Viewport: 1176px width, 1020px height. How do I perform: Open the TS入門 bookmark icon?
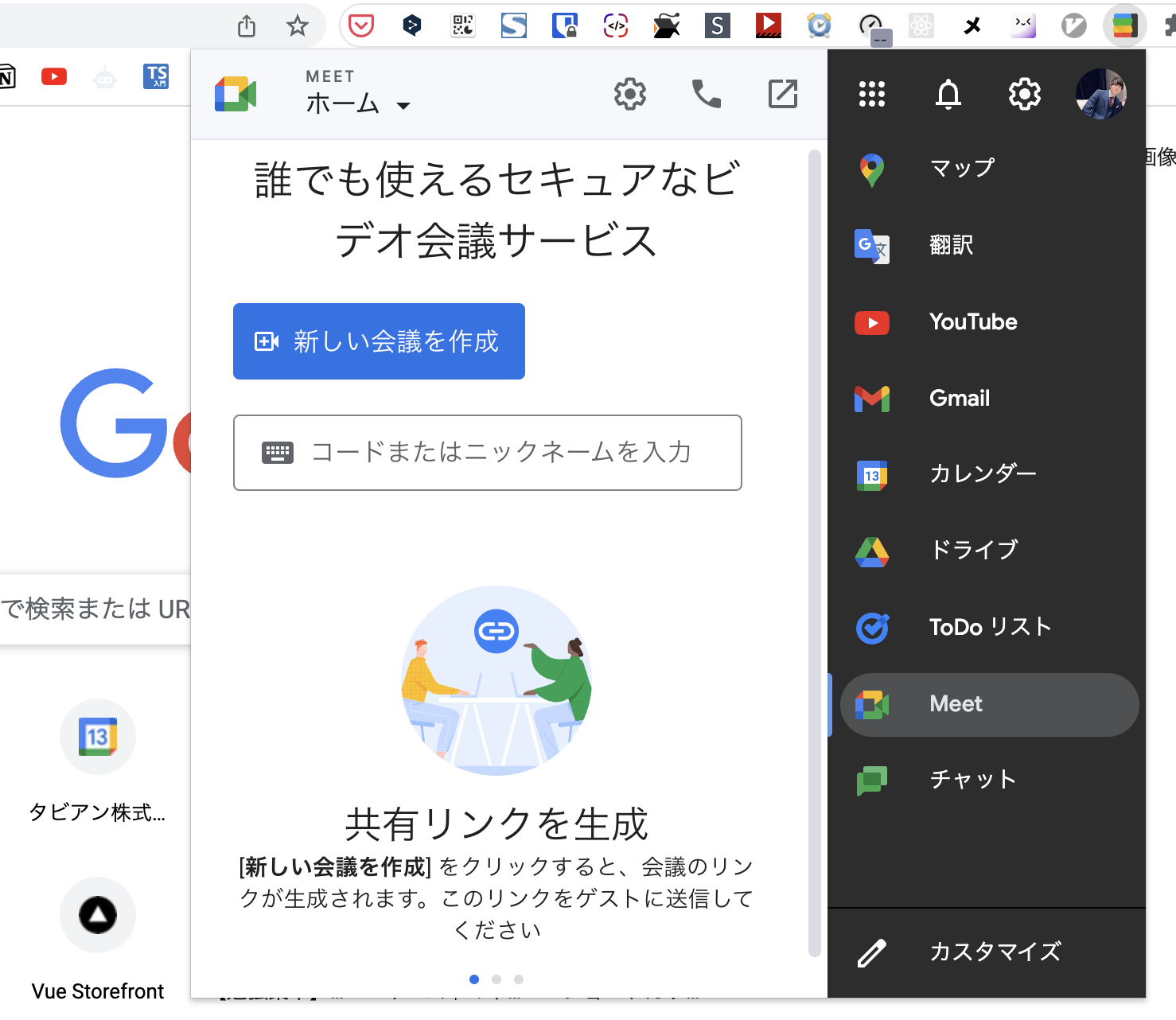[x=156, y=76]
